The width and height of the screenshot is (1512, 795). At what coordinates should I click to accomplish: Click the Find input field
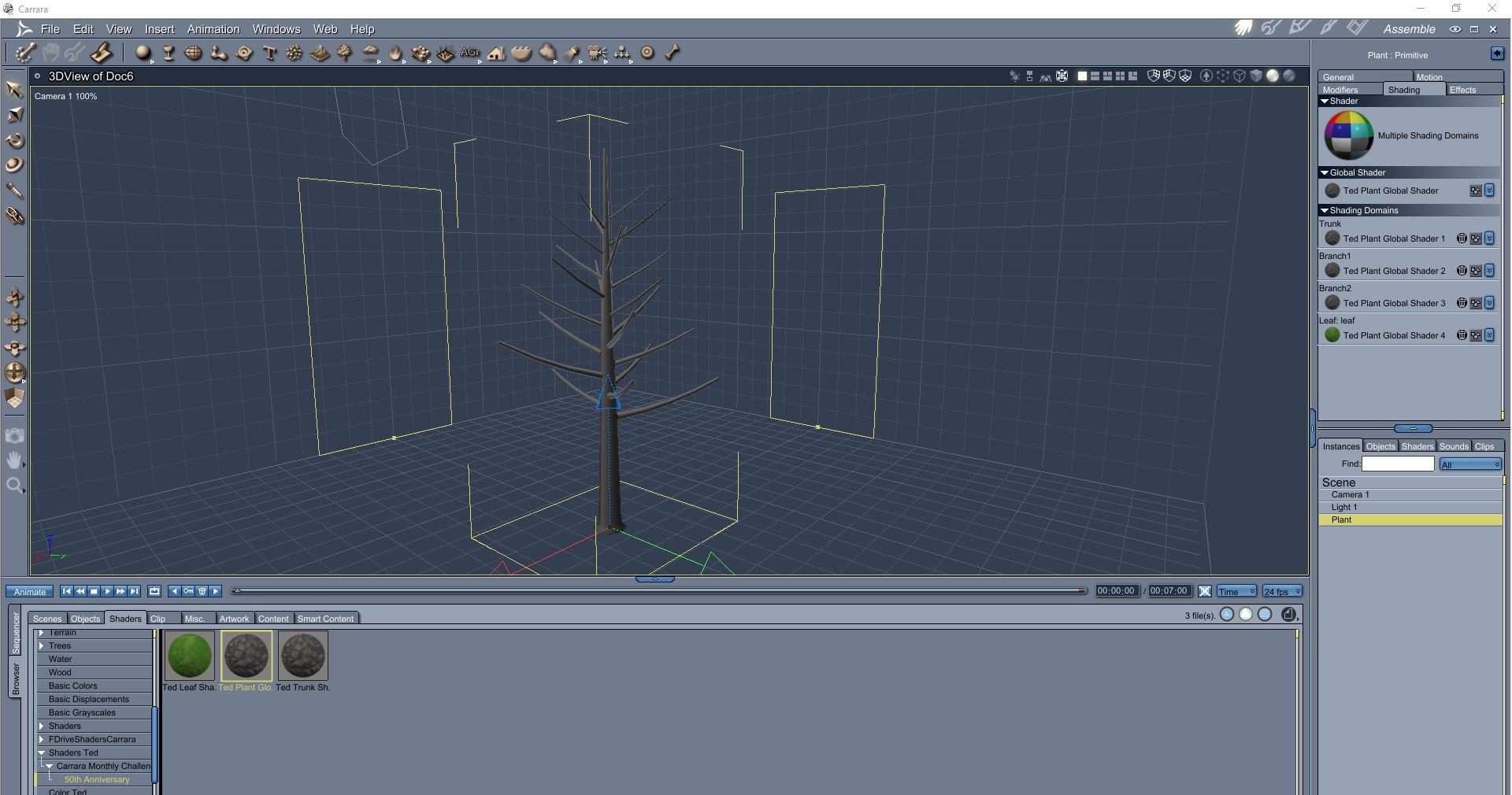point(1398,464)
